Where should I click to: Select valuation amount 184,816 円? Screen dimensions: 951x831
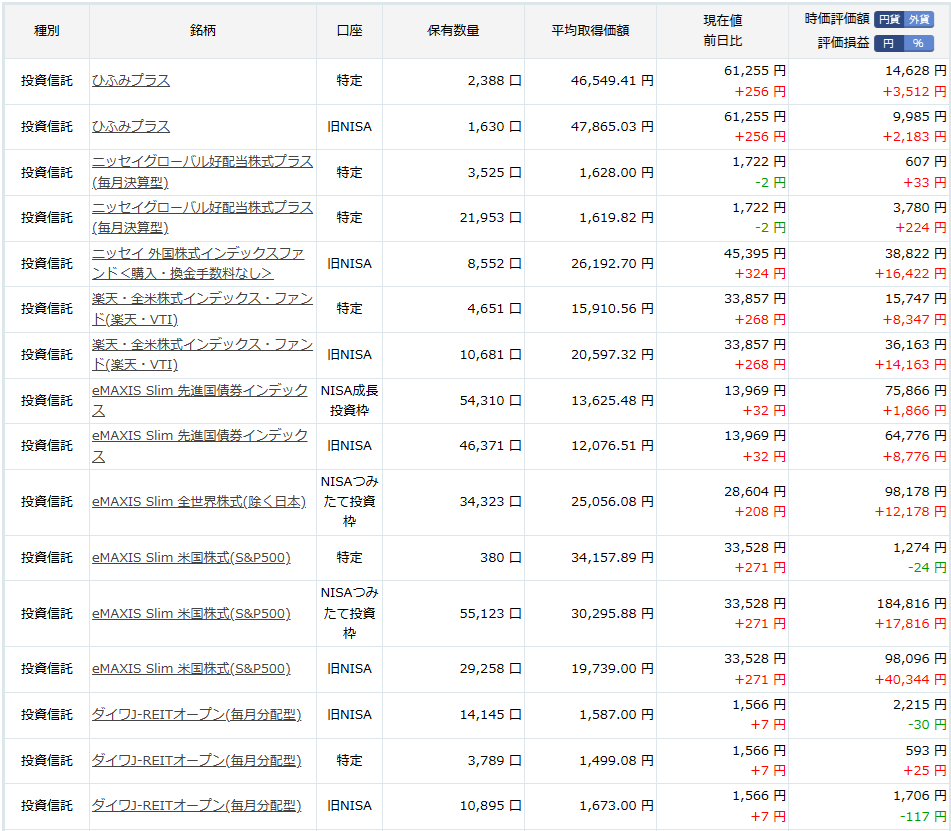pyautogui.click(x=912, y=604)
